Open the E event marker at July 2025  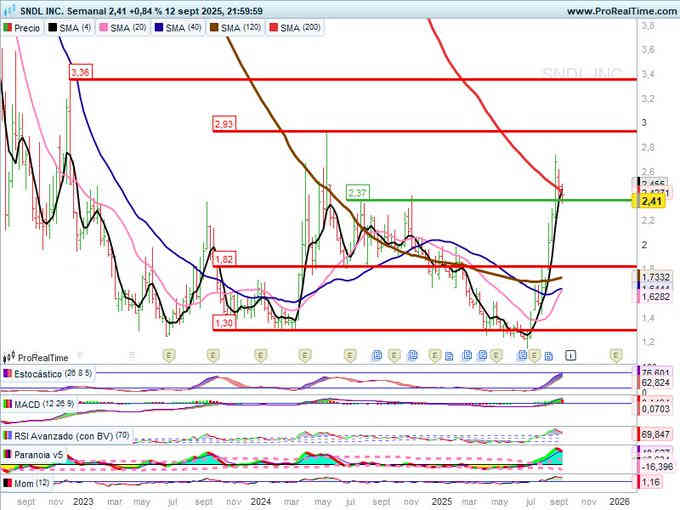click(534, 356)
